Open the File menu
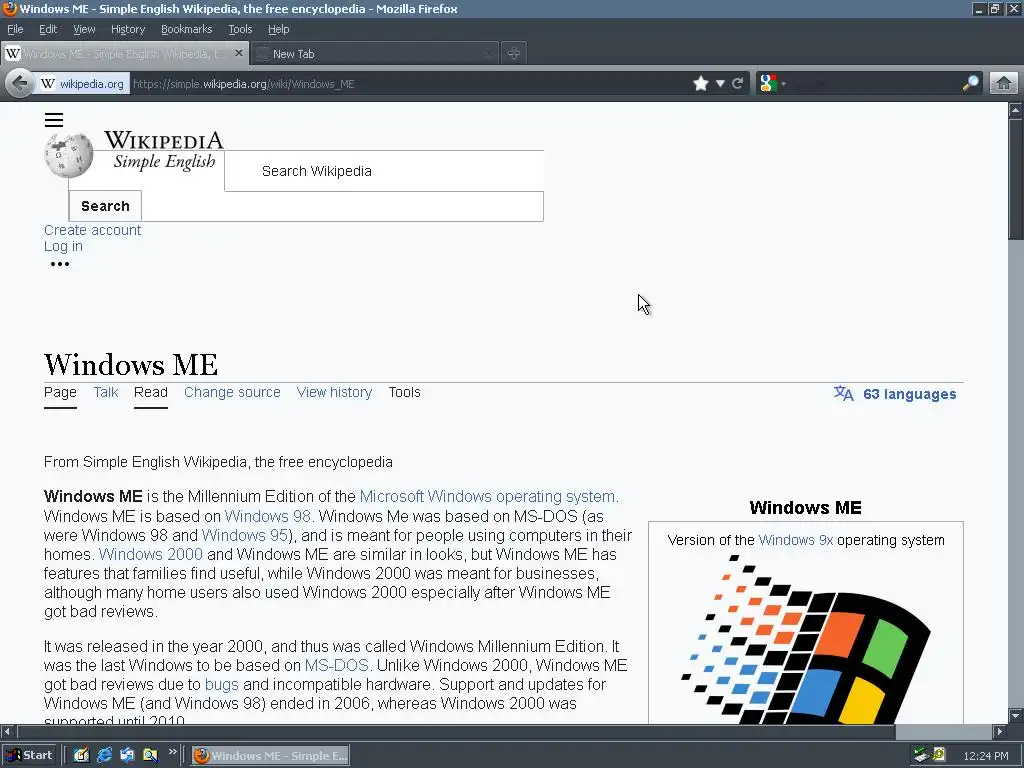The height and width of the screenshot is (768, 1024). click(15, 29)
